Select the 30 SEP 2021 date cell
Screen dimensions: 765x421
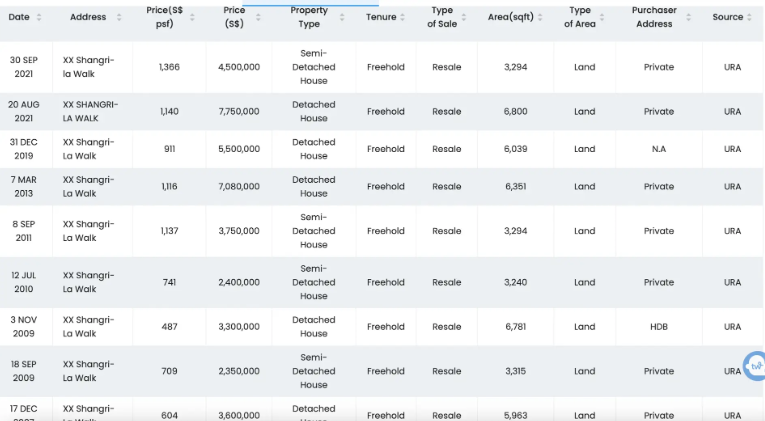pos(28,67)
